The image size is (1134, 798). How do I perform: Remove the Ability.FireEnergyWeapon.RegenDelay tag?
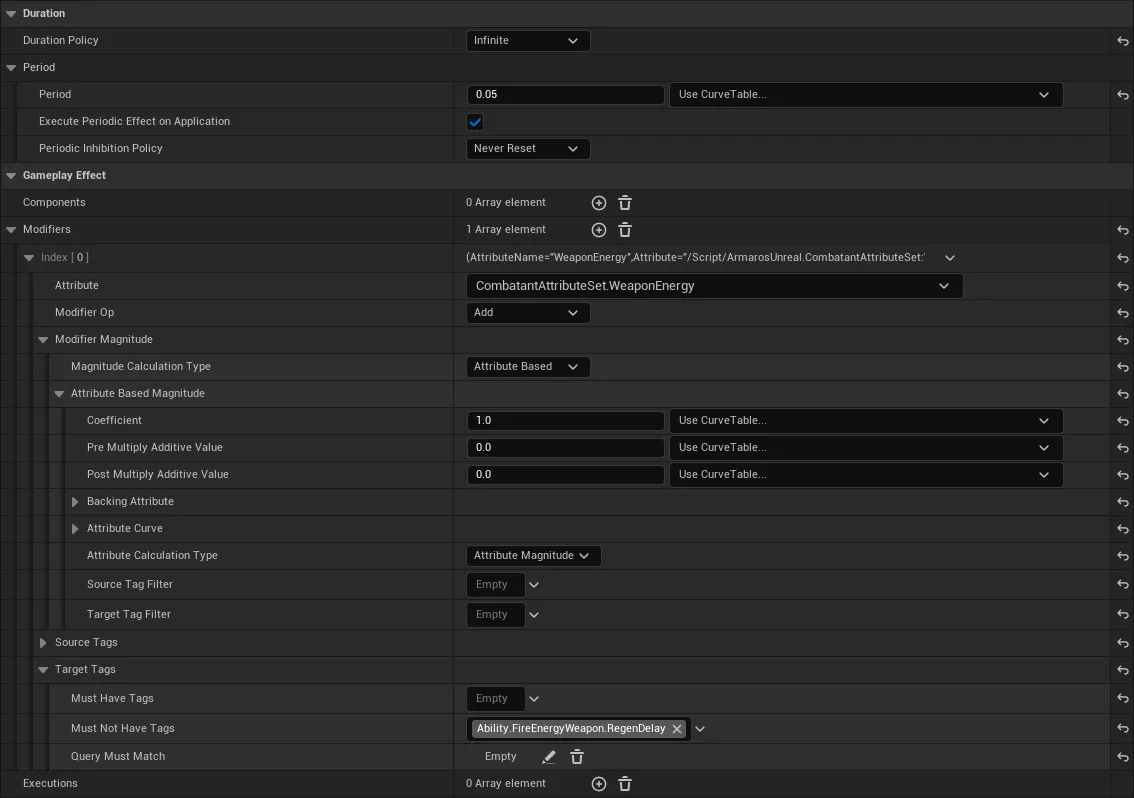677,728
